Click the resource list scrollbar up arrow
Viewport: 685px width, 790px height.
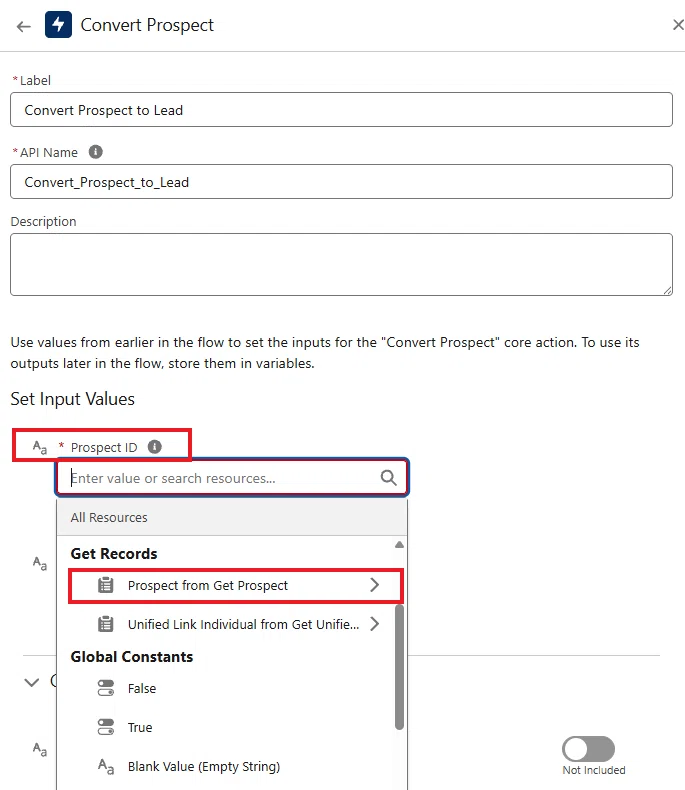point(399,545)
